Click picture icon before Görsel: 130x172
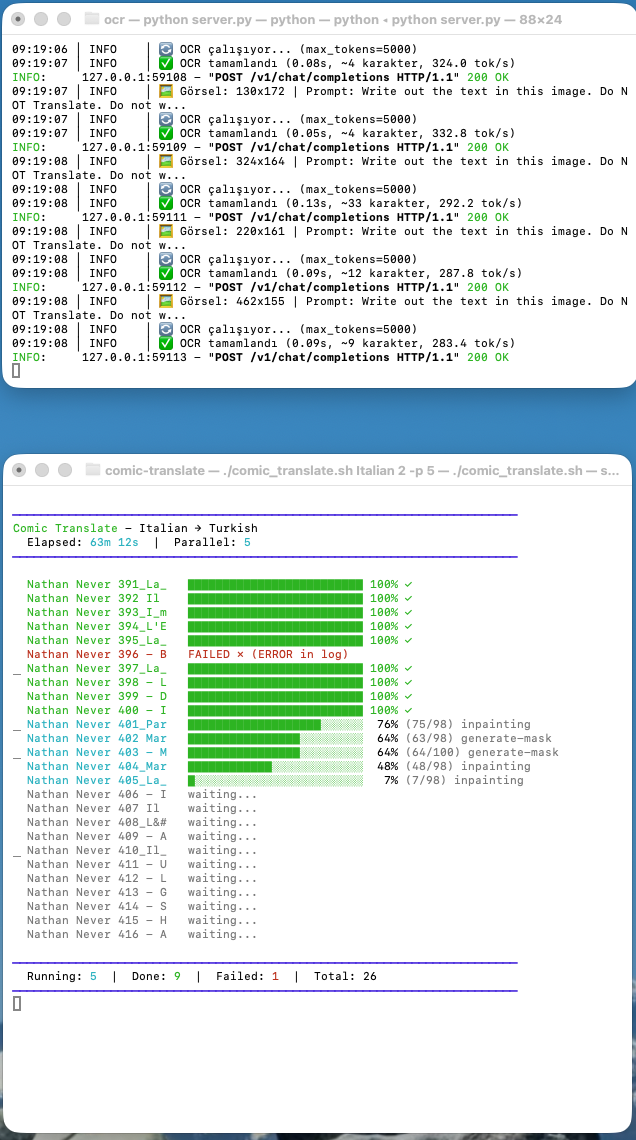This screenshot has width=636, height=1140. pyautogui.click(x=166, y=91)
